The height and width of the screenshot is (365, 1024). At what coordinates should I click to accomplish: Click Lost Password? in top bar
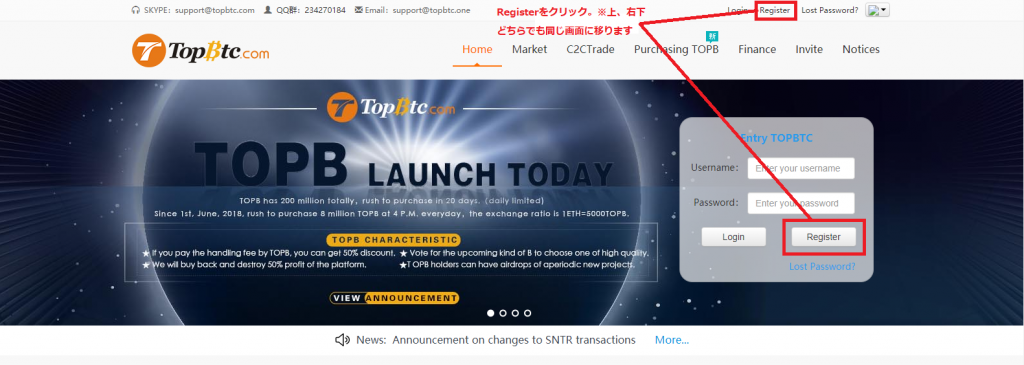(x=829, y=10)
